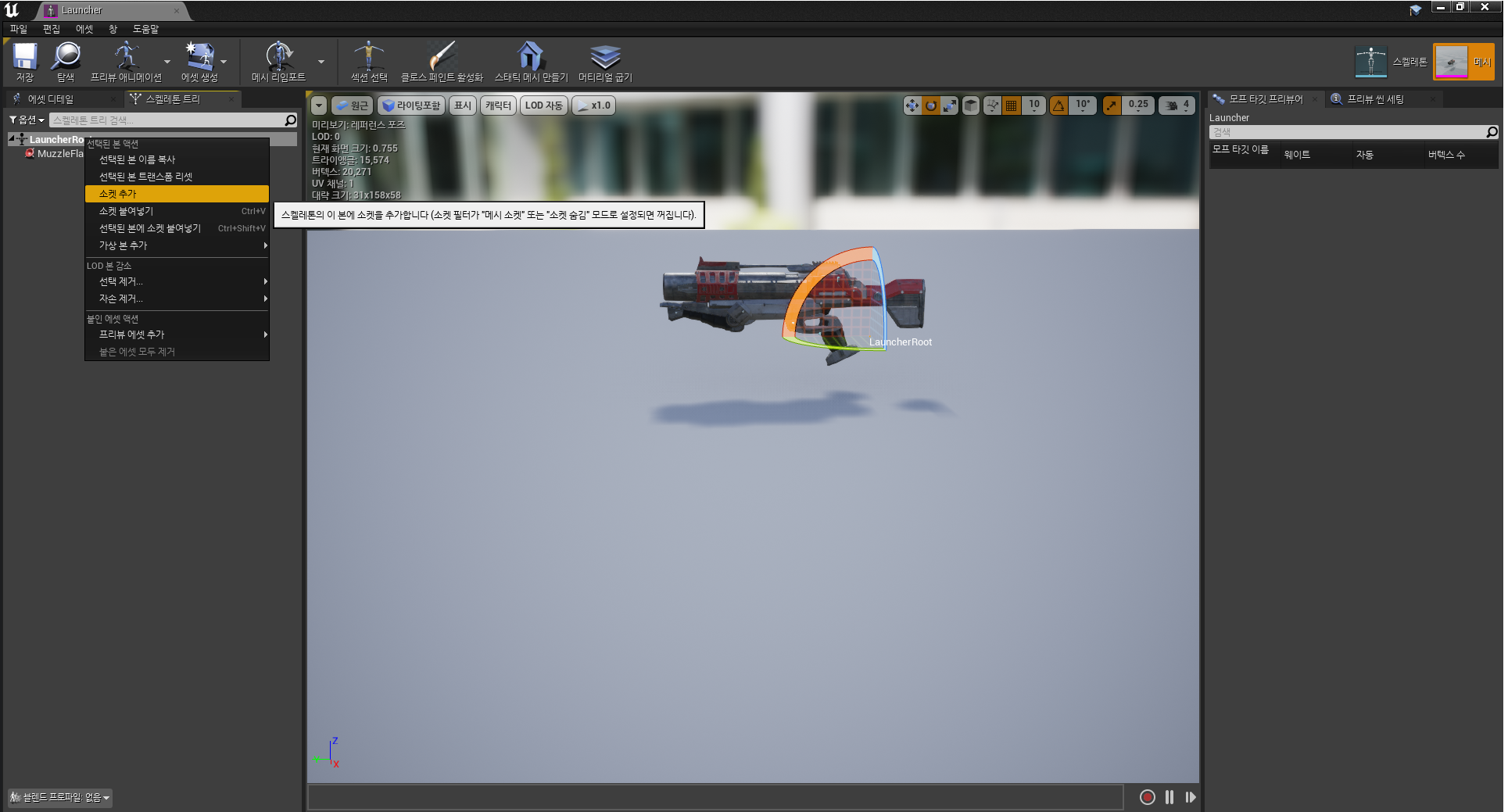Open the File (파일) menu
Screen dimensions: 1508x812
pos(19,29)
